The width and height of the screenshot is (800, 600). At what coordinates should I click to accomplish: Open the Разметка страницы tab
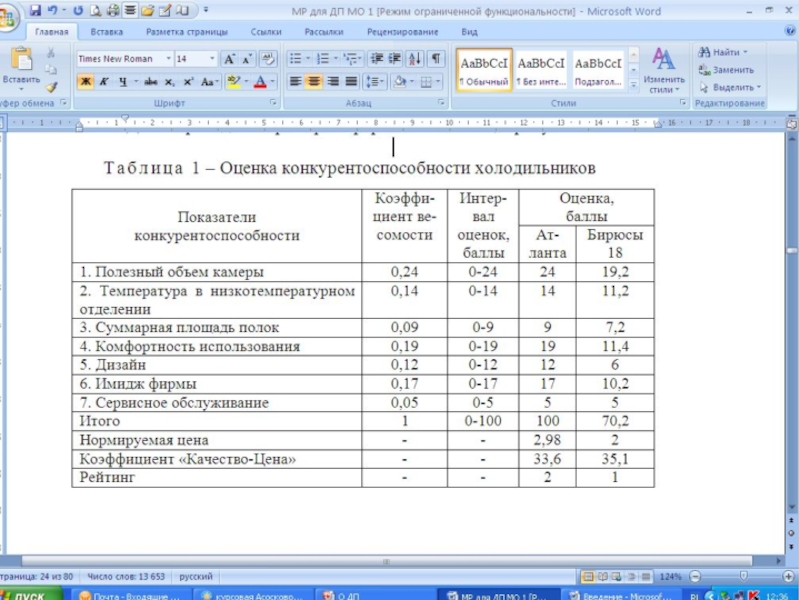[185, 32]
